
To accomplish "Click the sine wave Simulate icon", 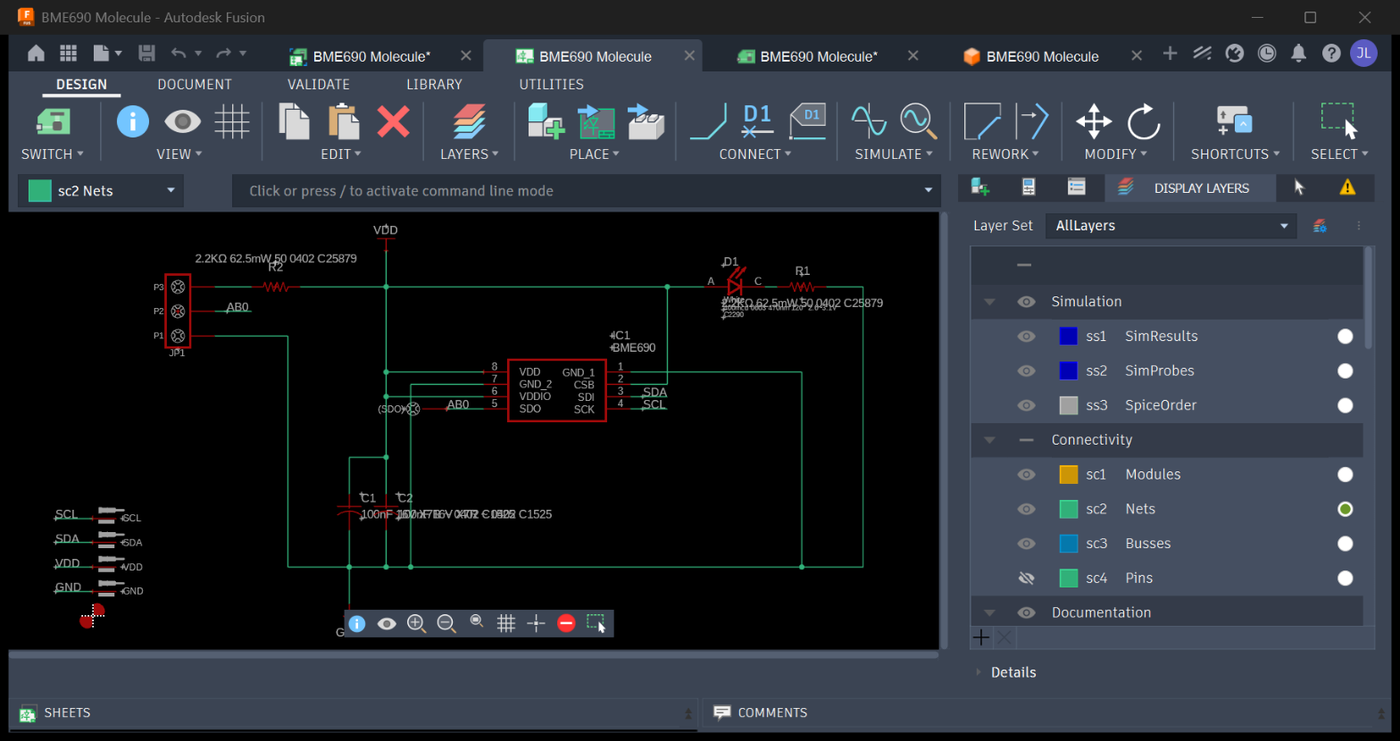I will pos(868,122).
